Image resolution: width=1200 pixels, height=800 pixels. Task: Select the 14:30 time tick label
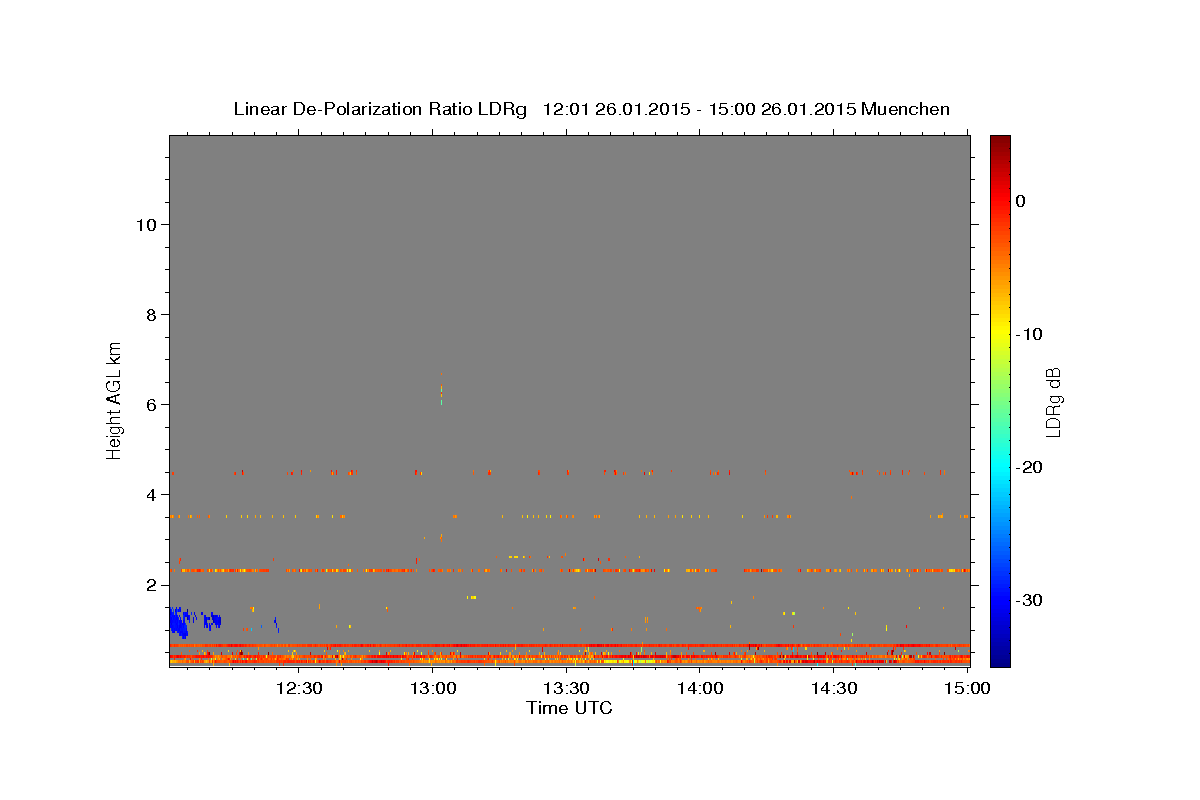click(834, 689)
